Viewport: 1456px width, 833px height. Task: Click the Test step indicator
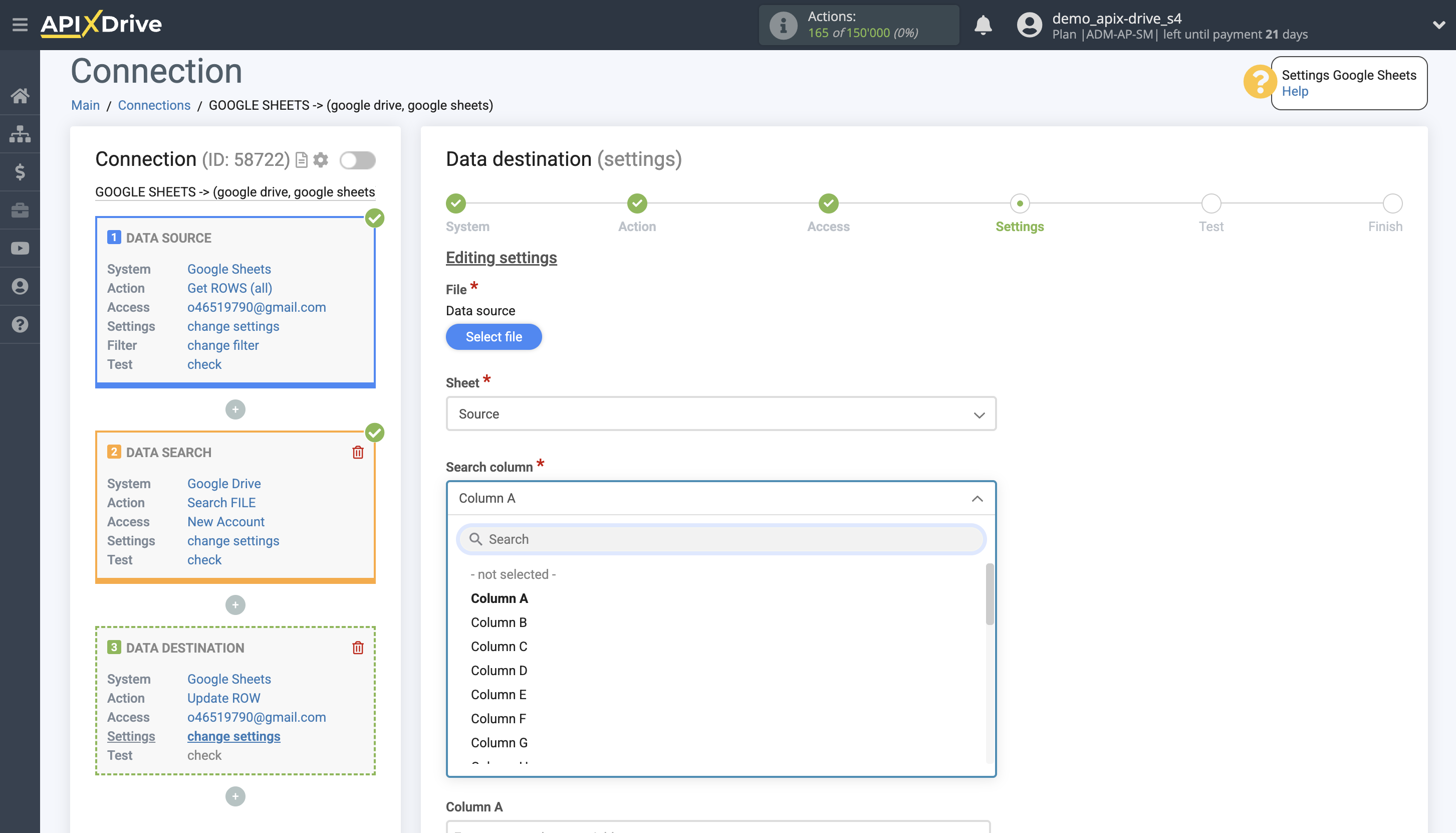click(x=1211, y=203)
